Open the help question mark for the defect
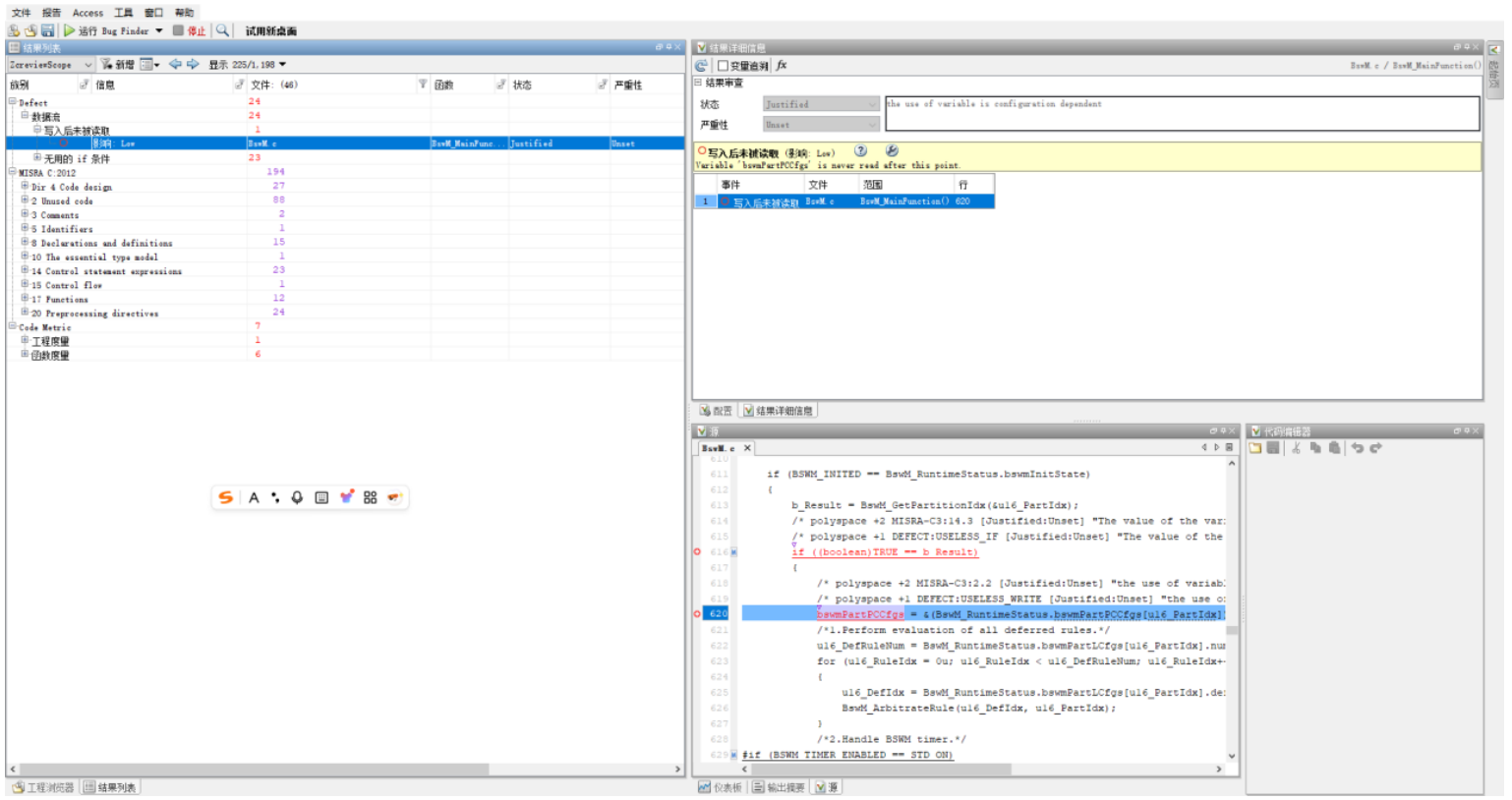This screenshot has width=1512, height=800. [x=860, y=151]
